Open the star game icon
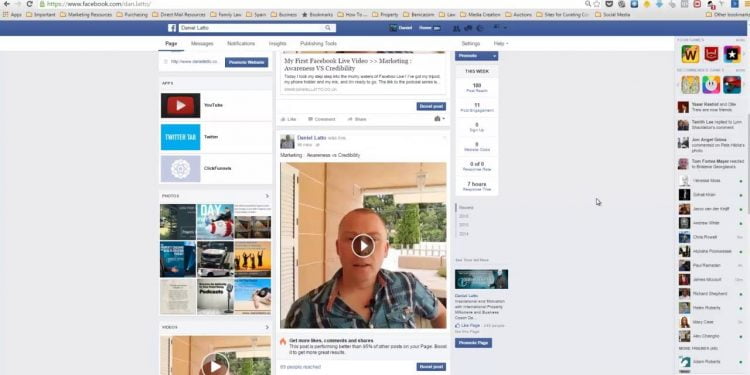Screen dimensions: 750x375 tap(732, 55)
